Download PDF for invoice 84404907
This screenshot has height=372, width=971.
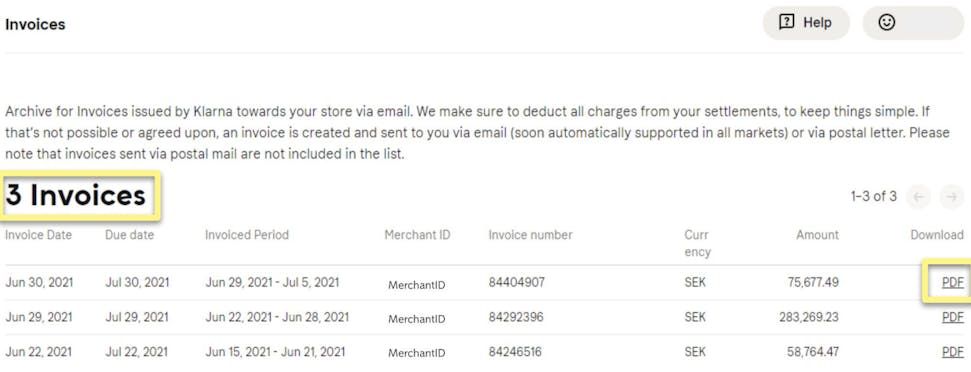pyautogui.click(x=952, y=282)
